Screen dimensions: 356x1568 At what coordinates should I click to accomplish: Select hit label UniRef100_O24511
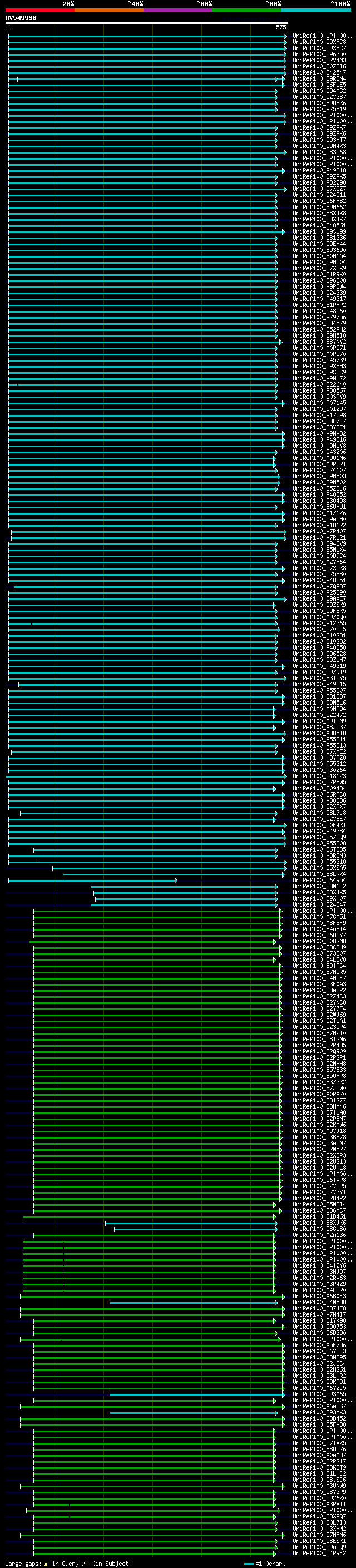[x=319, y=195]
